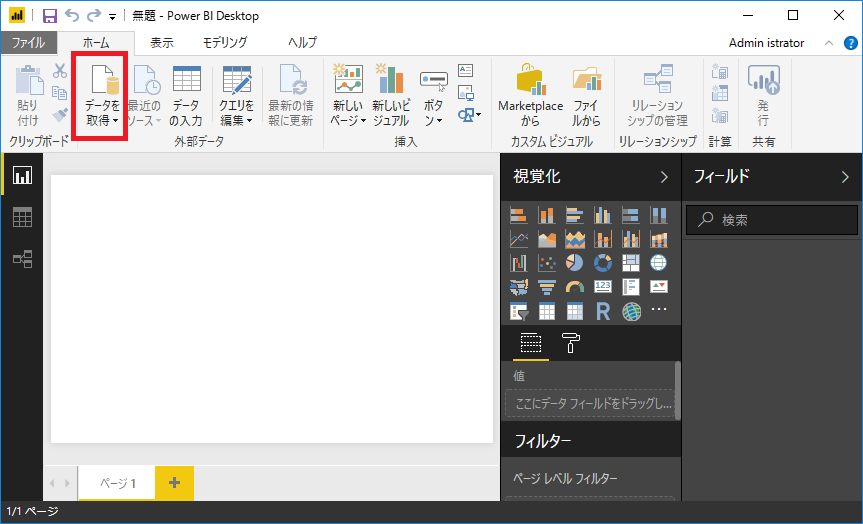Click the データを取得 (Get Data) button
Screen dimensions: 863x524
102,95
